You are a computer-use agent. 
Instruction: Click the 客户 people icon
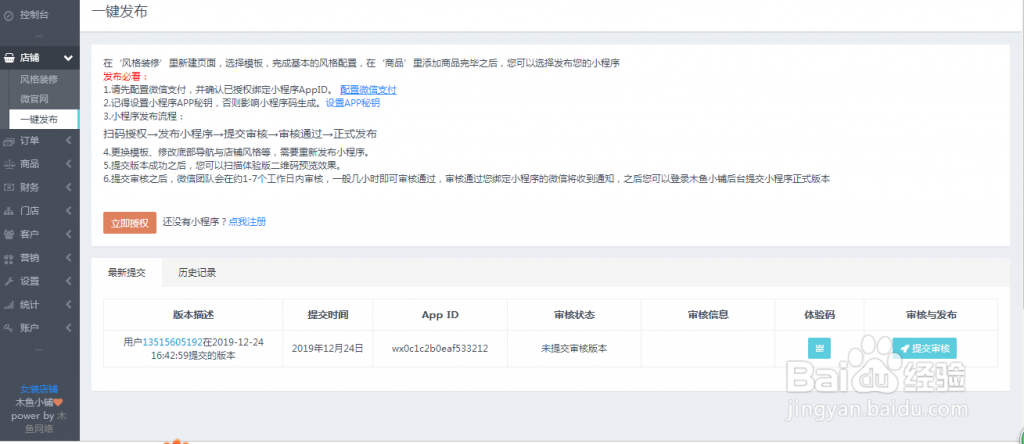point(9,234)
